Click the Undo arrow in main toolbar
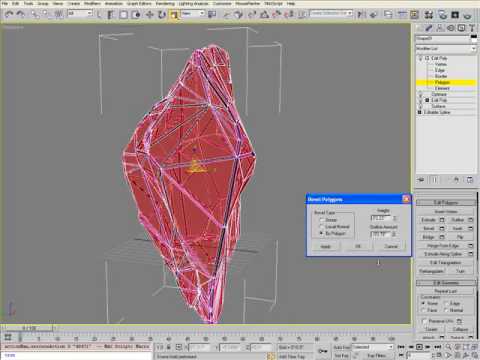Image resolution: width=480 pixels, height=360 pixels. [x=9, y=14]
